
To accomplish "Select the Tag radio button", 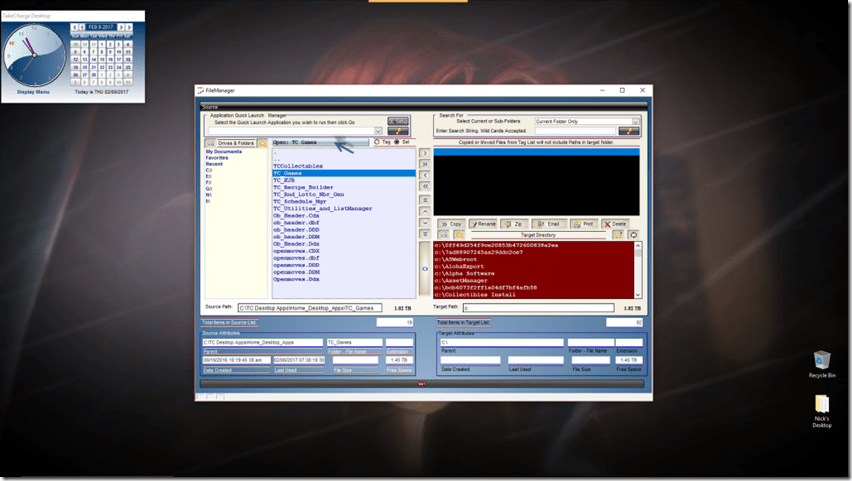I will pos(377,142).
